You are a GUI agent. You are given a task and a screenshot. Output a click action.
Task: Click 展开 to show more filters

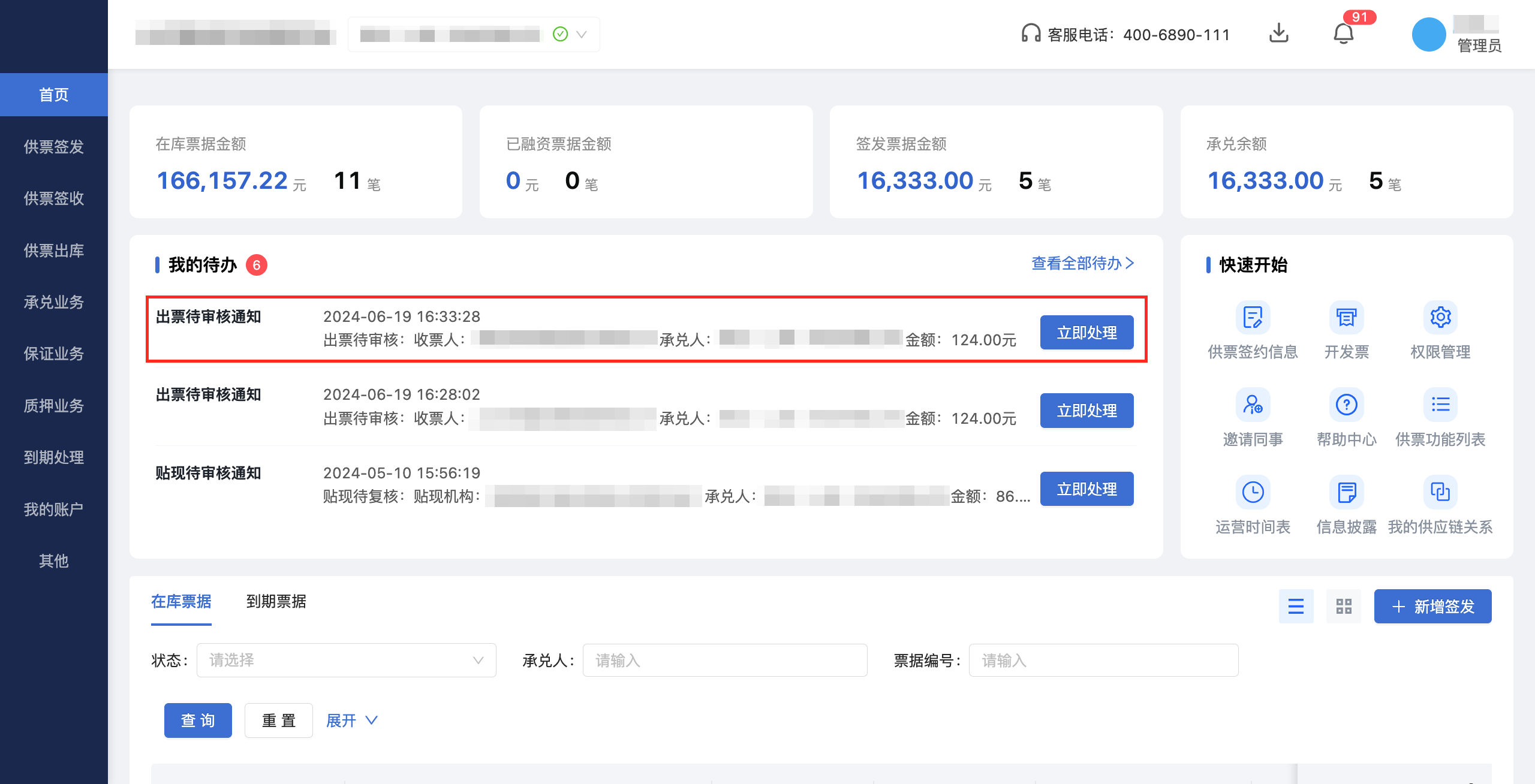coord(351,720)
